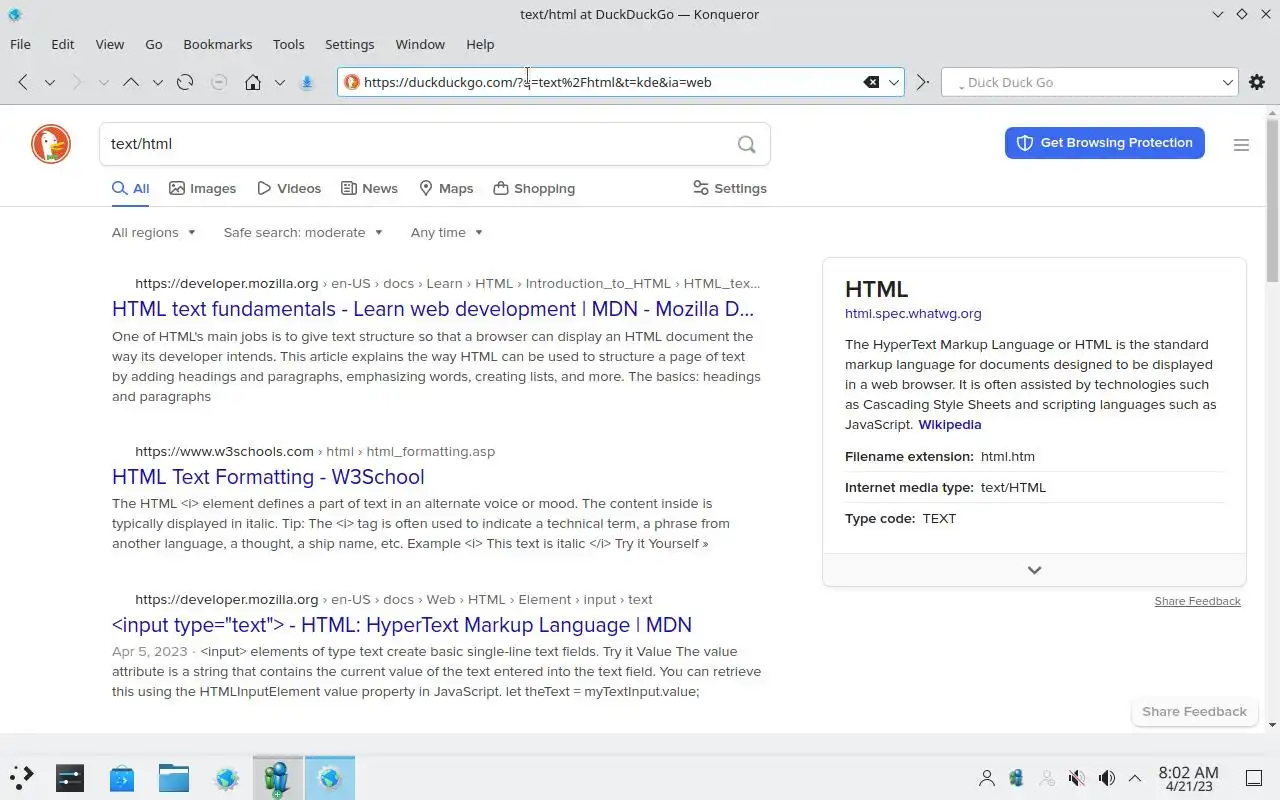
Task: Open the Safe search: moderate dropdown
Action: [x=303, y=232]
